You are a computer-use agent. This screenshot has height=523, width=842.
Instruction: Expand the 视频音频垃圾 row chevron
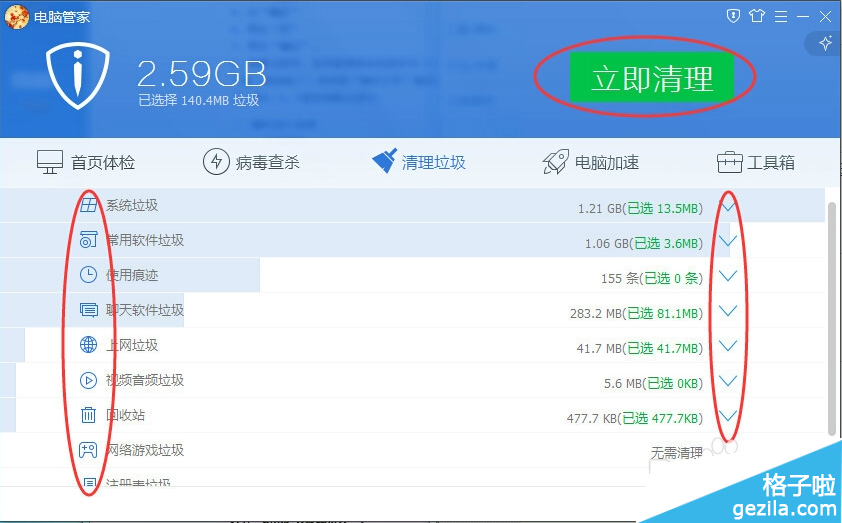pyautogui.click(x=728, y=381)
